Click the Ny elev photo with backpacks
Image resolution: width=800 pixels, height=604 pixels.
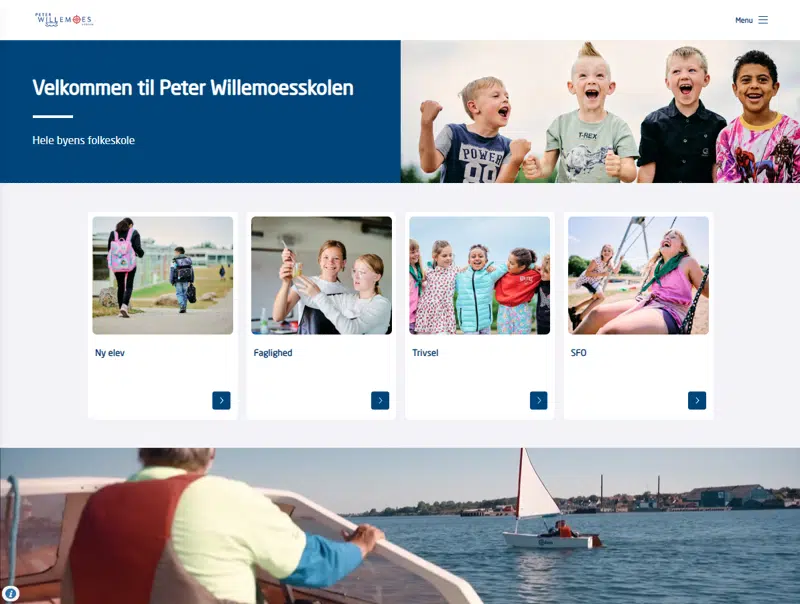pos(162,275)
